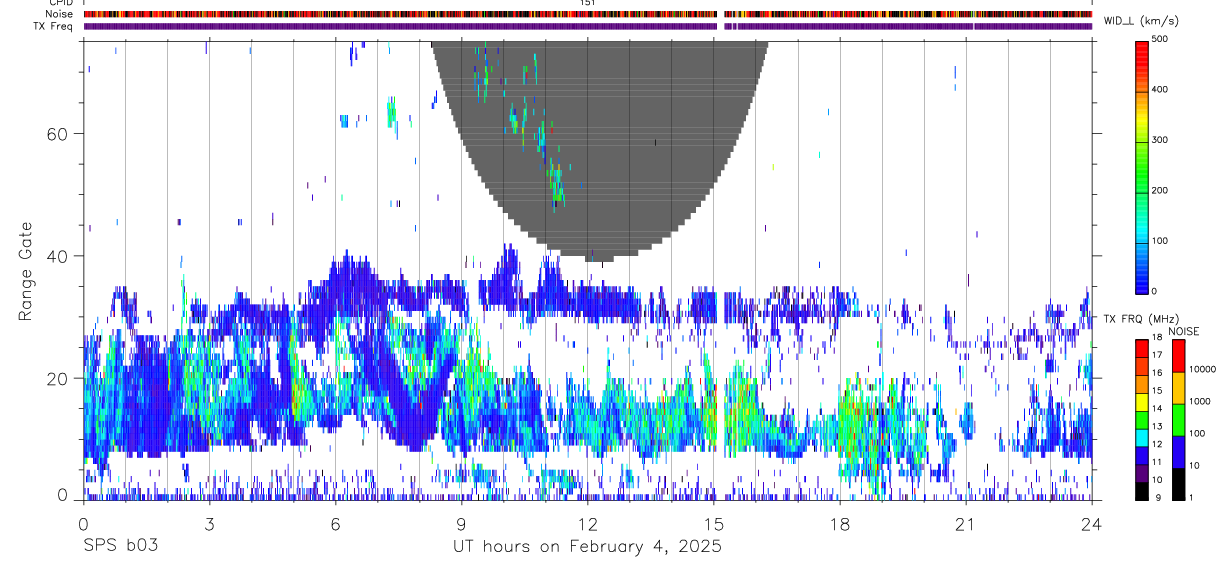Click the red top of the width colorbar
The height and width of the screenshot is (567, 1228).
(1142, 55)
